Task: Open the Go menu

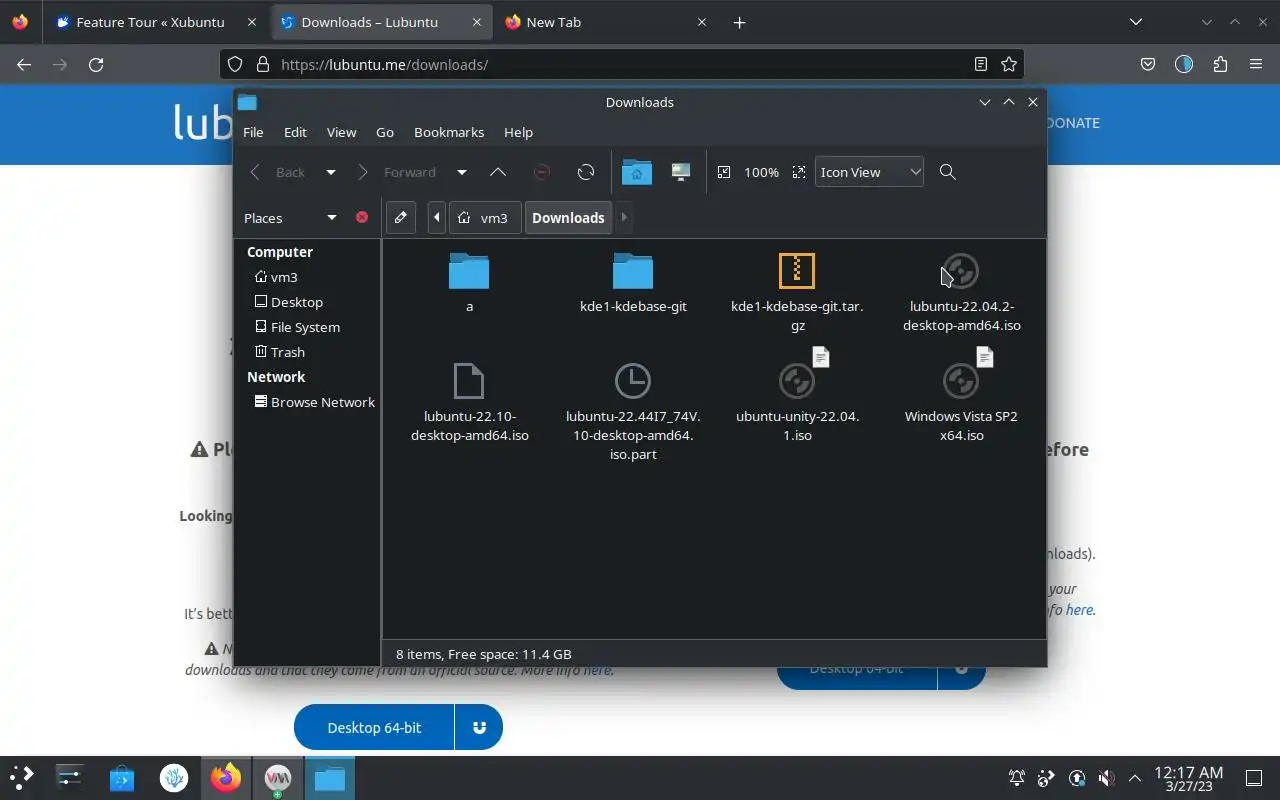Action: click(385, 132)
